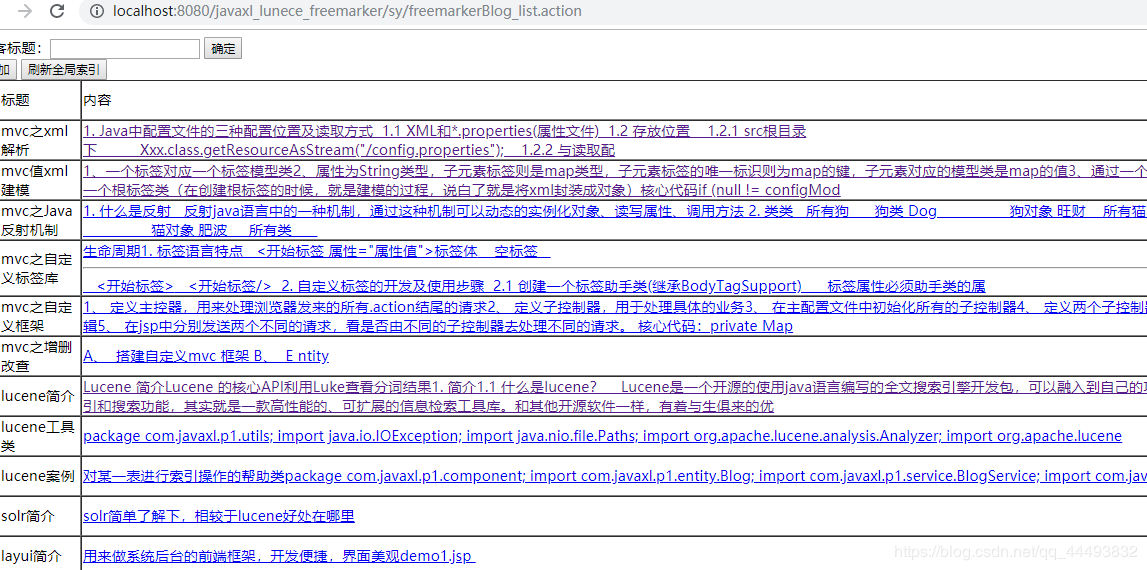Open the link starting with 1、一个标签对应一个标签模型类
The width and height of the screenshot is (1147, 570).
tap(600, 171)
